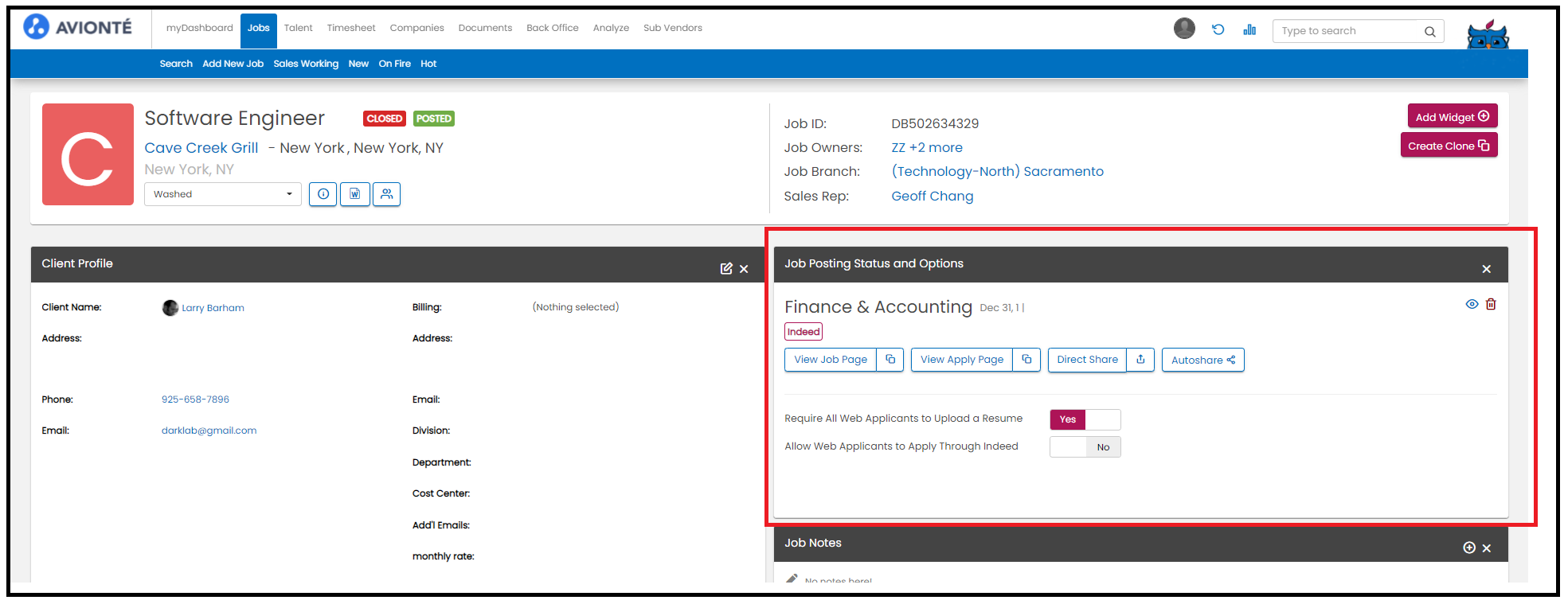Toggle Allow Apply Through Indeed switch

coord(1085,447)
